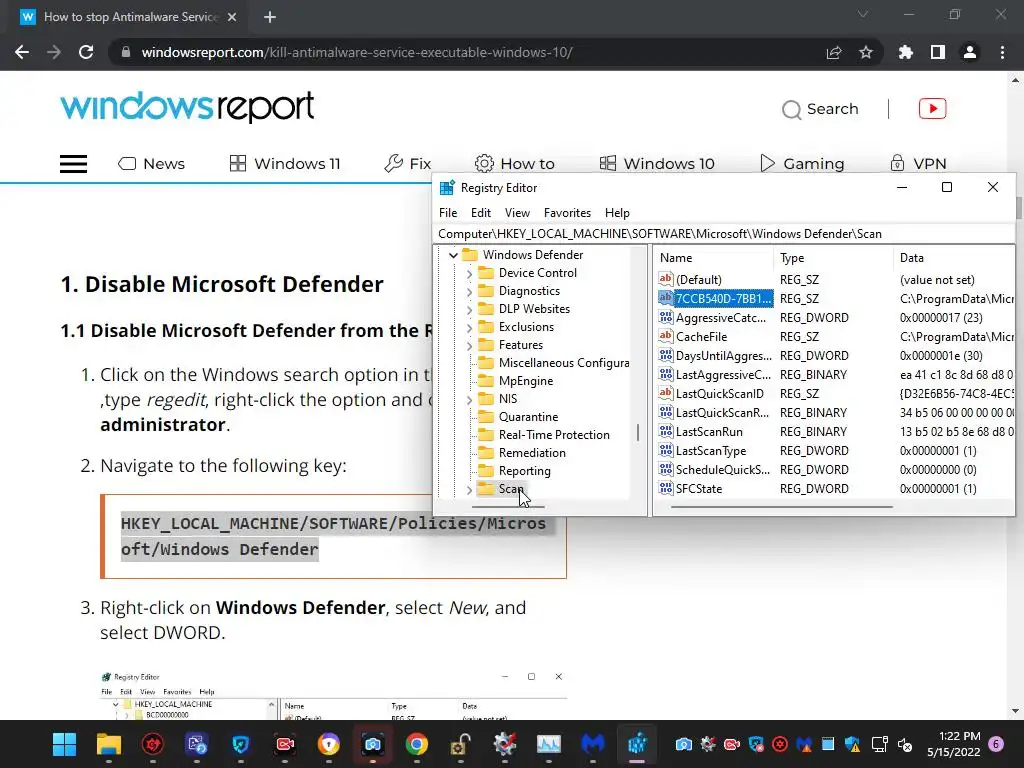Open Google Chrome from the taskbar
This screenshot has height=768, width=1024.
tap(417, 744)
